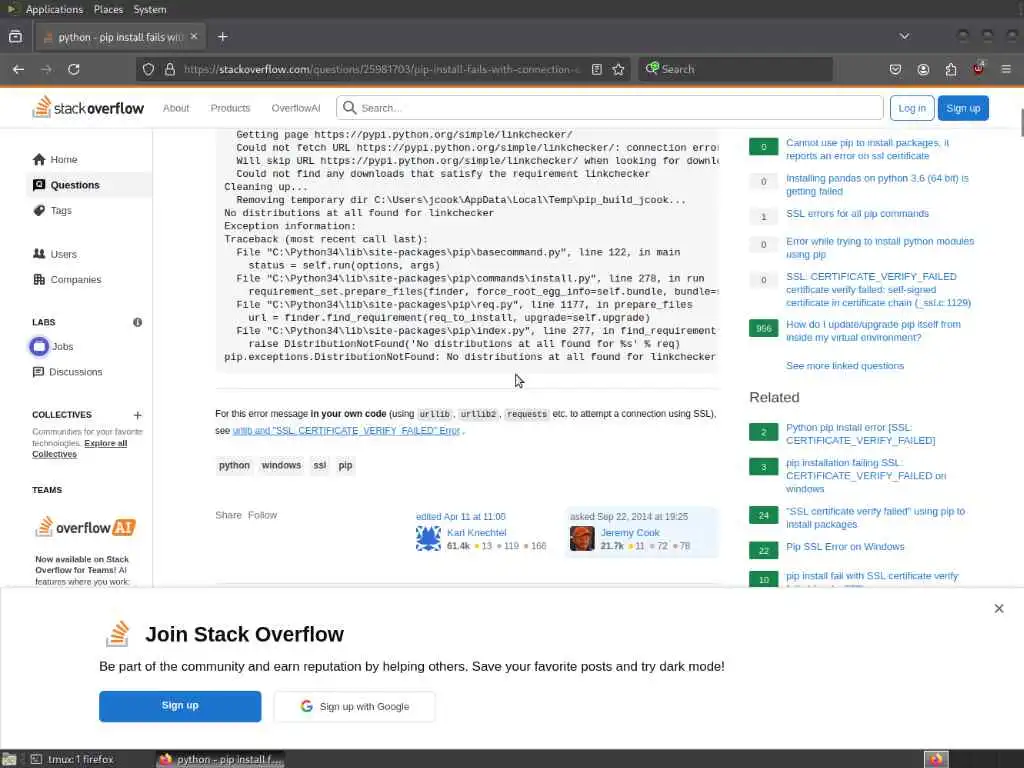Click the header Sign up button
The image size is (1024, 768).
[x=963, y=108]
